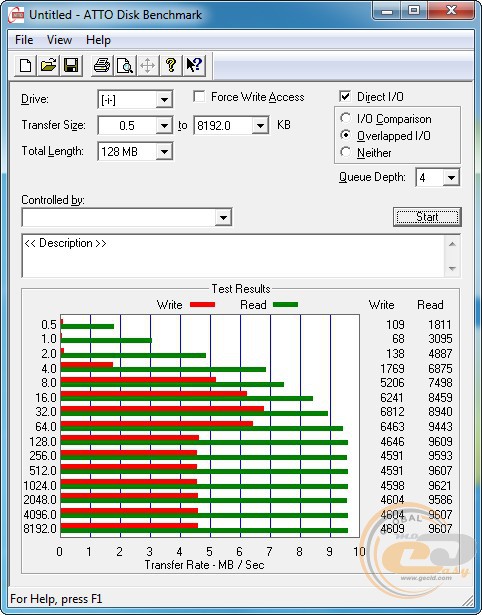This screenshot has width=482, height=615.
Task: Click the ATTO application icon in title bar
Action: [x=16, y=15]
